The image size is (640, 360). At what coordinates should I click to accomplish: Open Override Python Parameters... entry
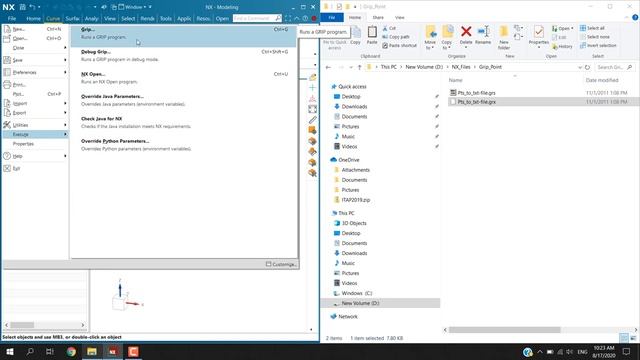point(183,145)
